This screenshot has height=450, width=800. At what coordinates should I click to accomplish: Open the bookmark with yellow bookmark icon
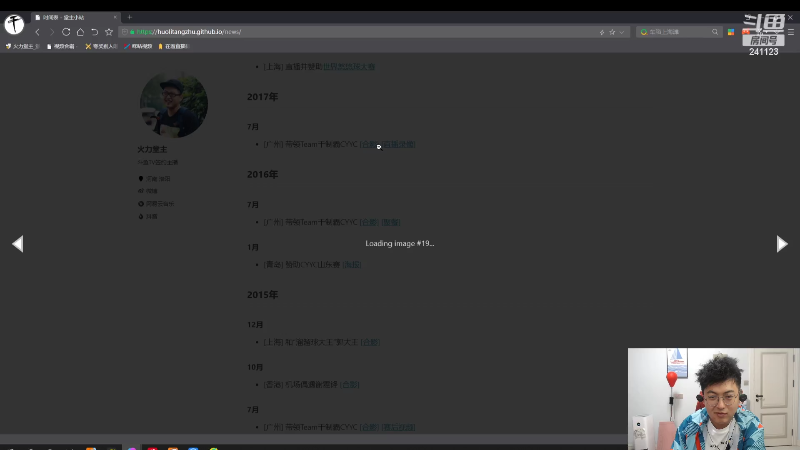point(173,46)
